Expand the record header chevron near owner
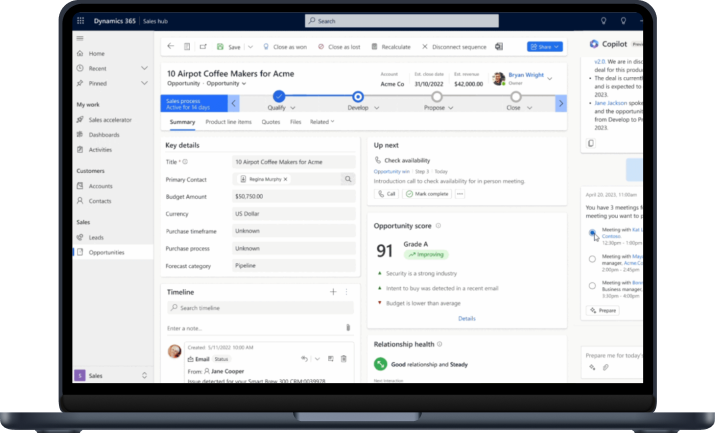The image size is (715, 434). (x=549, y=78)
